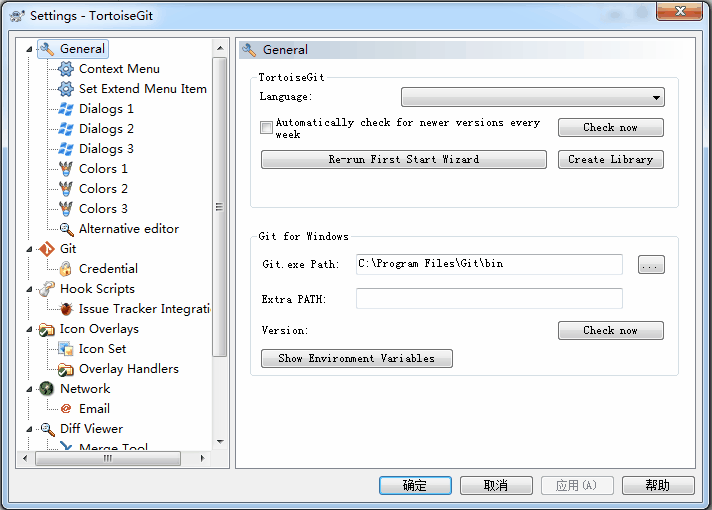Confirm settings with the 确定 button
The image size is (712, 510).
pos(415,485)
